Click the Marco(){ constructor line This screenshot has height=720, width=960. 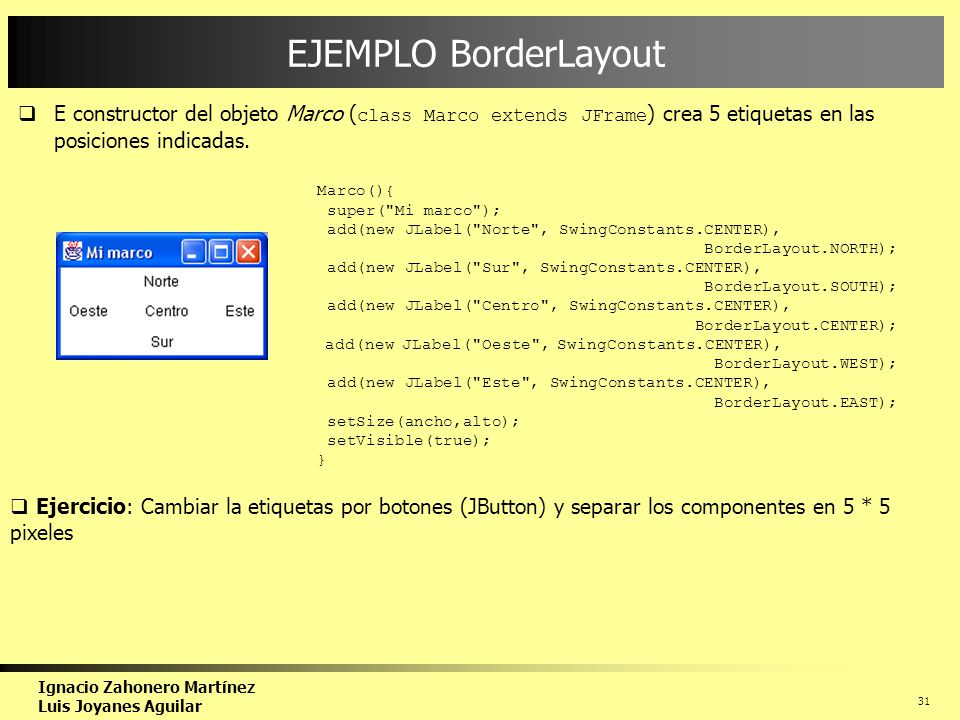pyautogui.click(x=355, y=190)
